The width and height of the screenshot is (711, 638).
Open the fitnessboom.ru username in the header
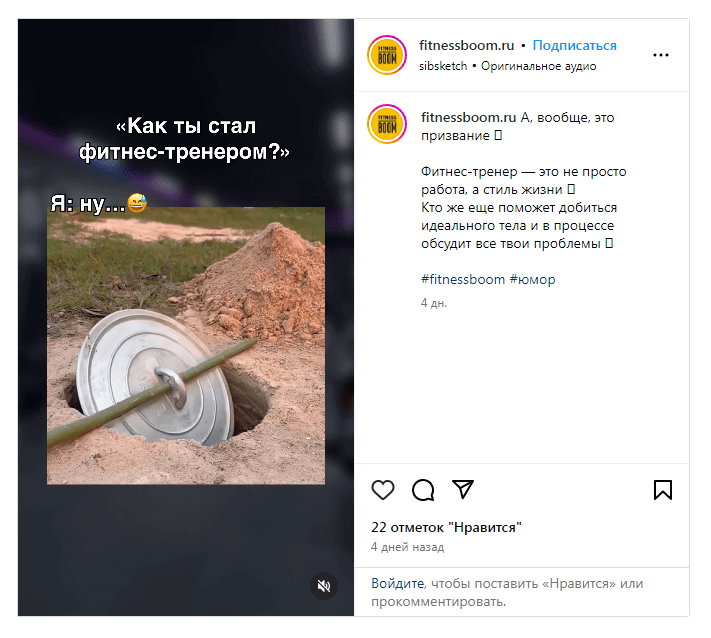point(467,45)
